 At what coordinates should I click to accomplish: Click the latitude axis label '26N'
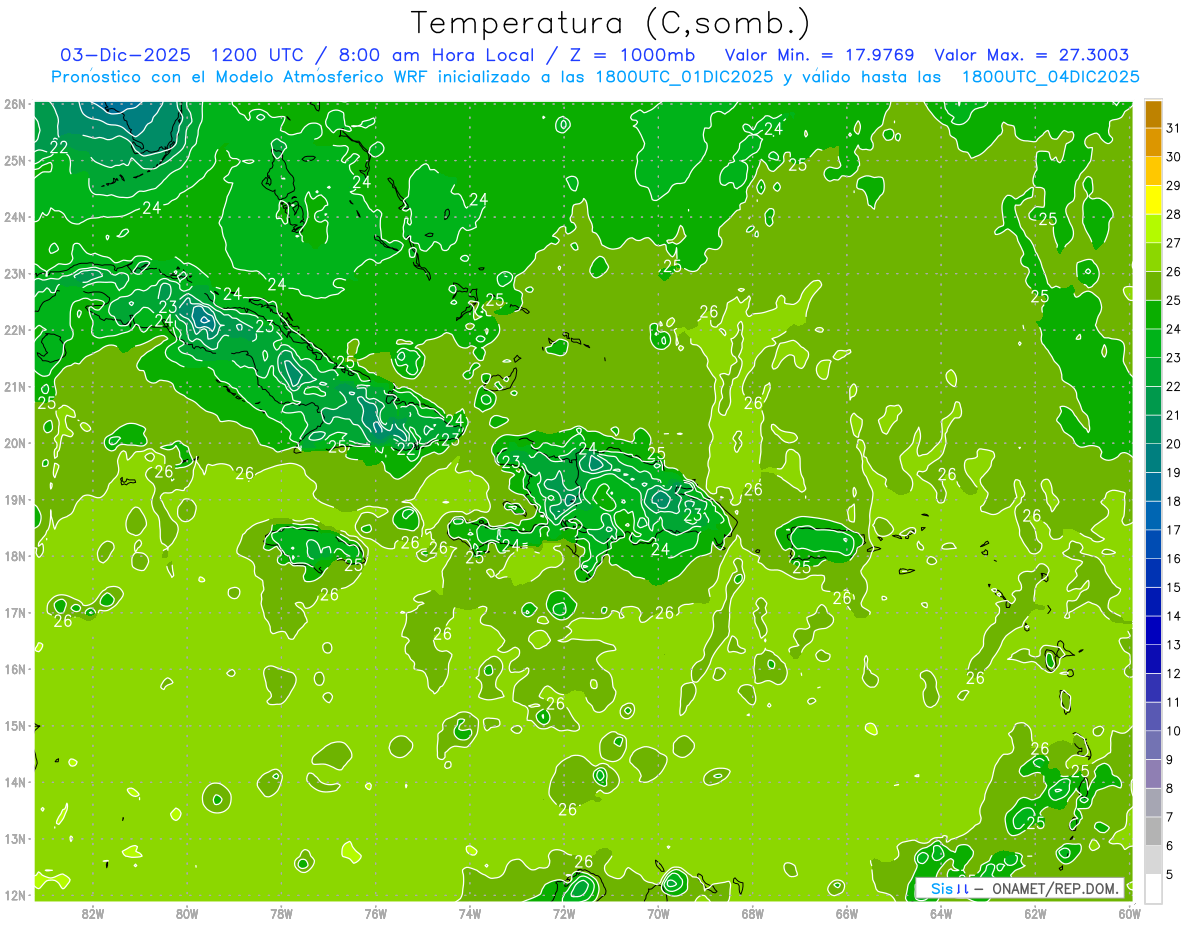pyautogui.click(x=15, y=104)
